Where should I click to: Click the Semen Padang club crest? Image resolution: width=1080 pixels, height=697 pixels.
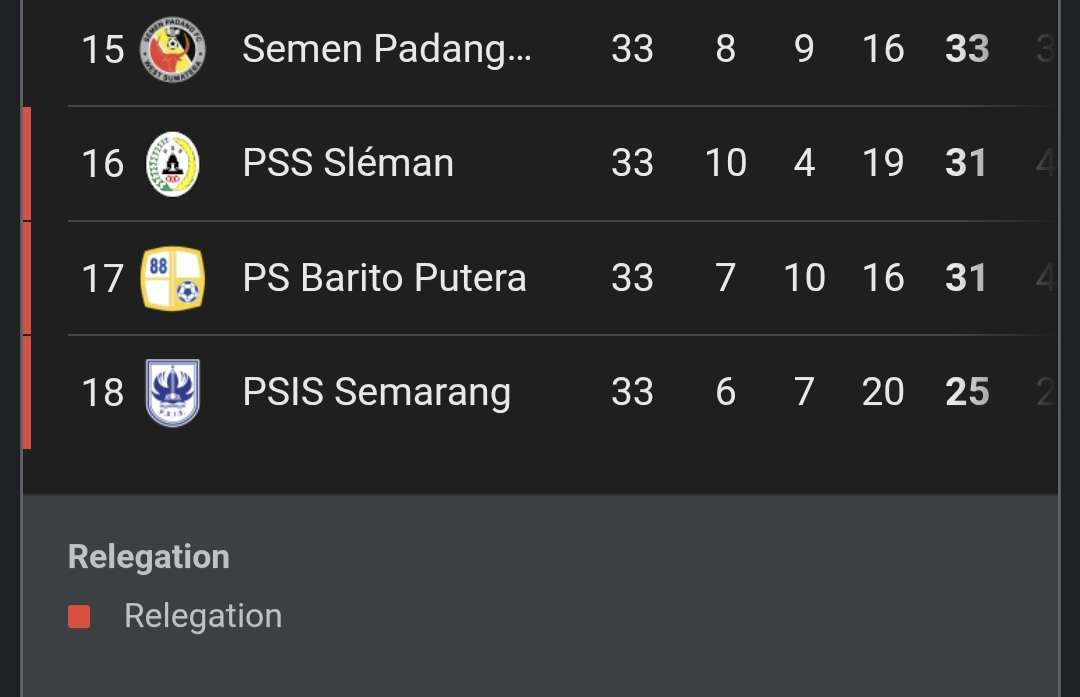(172, 48)
